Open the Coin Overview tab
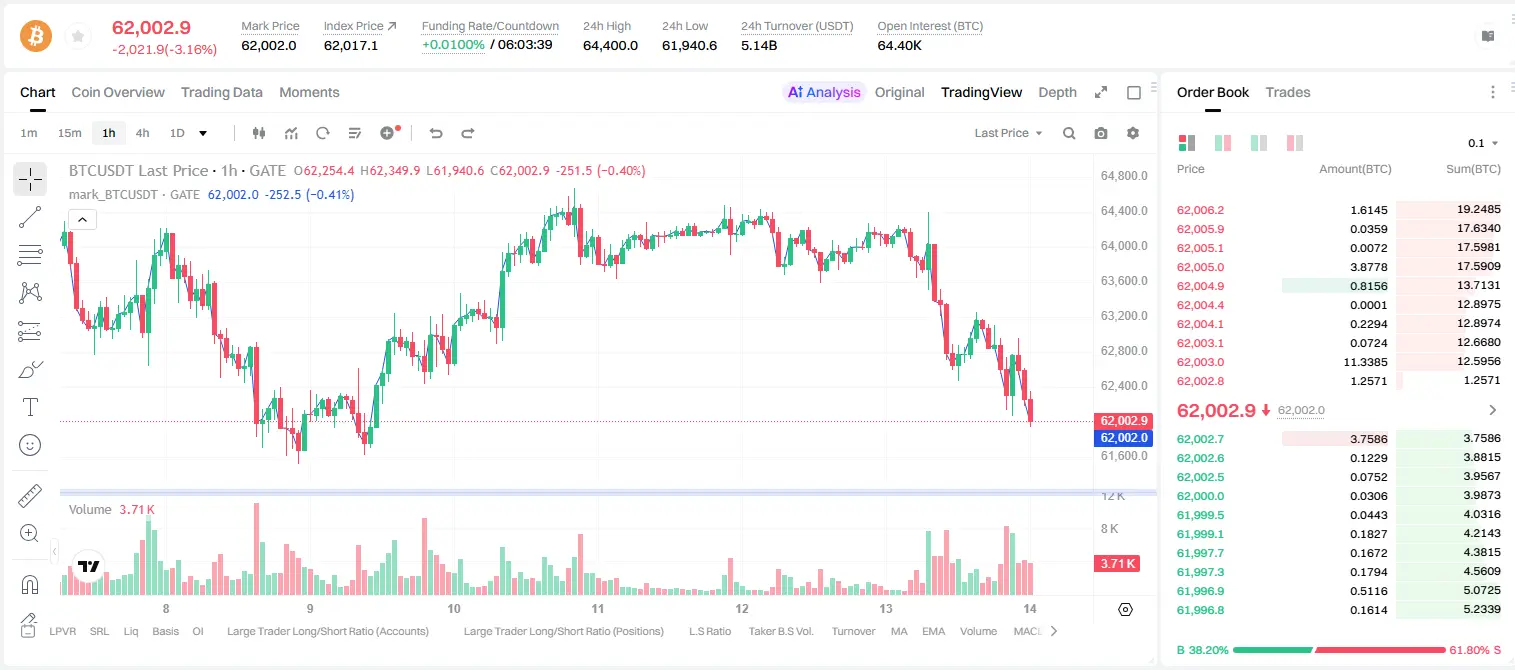Viewport: 1515px width, 670px height. pyautogui.click(x=118, y=92)
